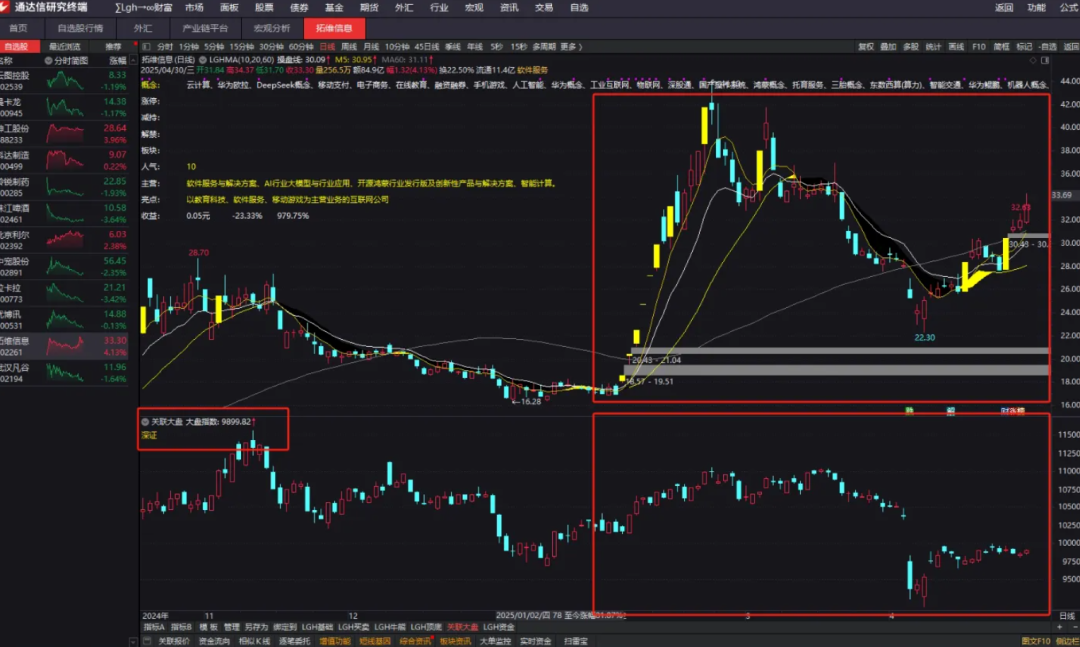
Task: Open 关联报价 bottom tab
Action: click(174, 641)
